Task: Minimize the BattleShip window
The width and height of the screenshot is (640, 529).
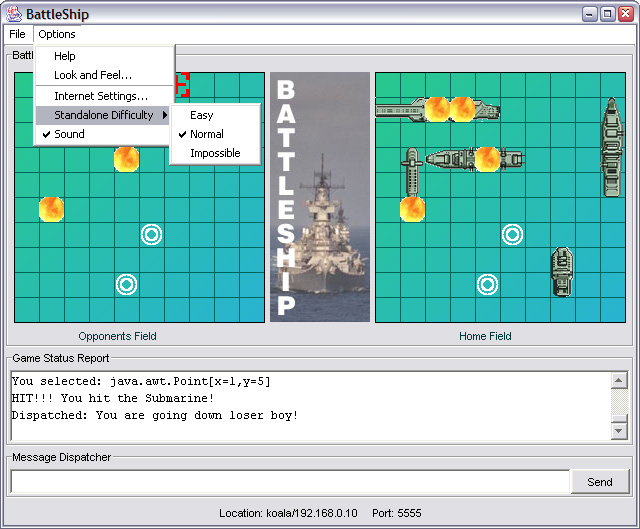Action: [x=589, y=14]
